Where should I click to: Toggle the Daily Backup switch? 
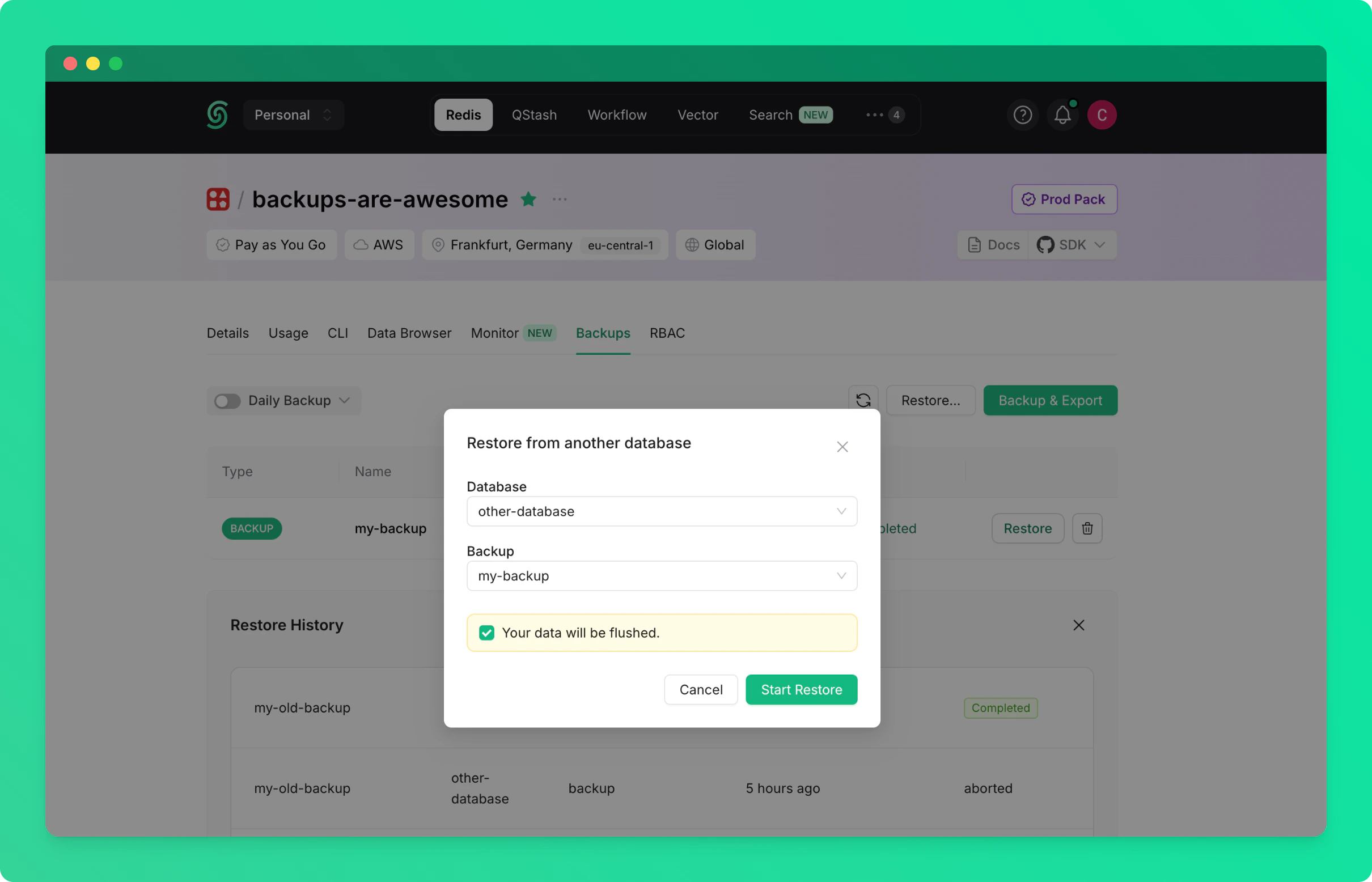pyautogui.click(x=227, y=401)
